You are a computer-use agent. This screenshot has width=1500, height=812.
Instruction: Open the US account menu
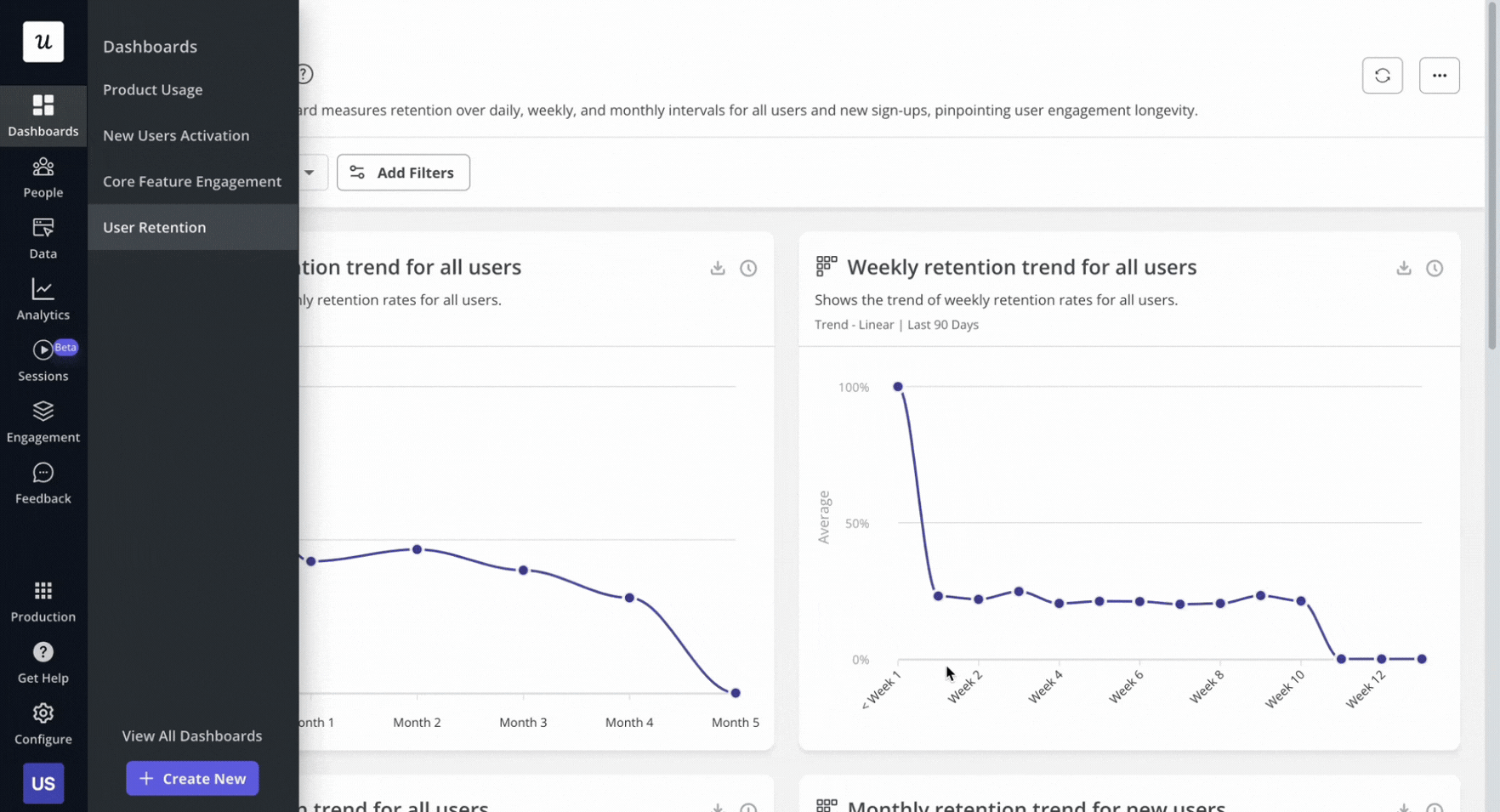[x=43, y=783]
